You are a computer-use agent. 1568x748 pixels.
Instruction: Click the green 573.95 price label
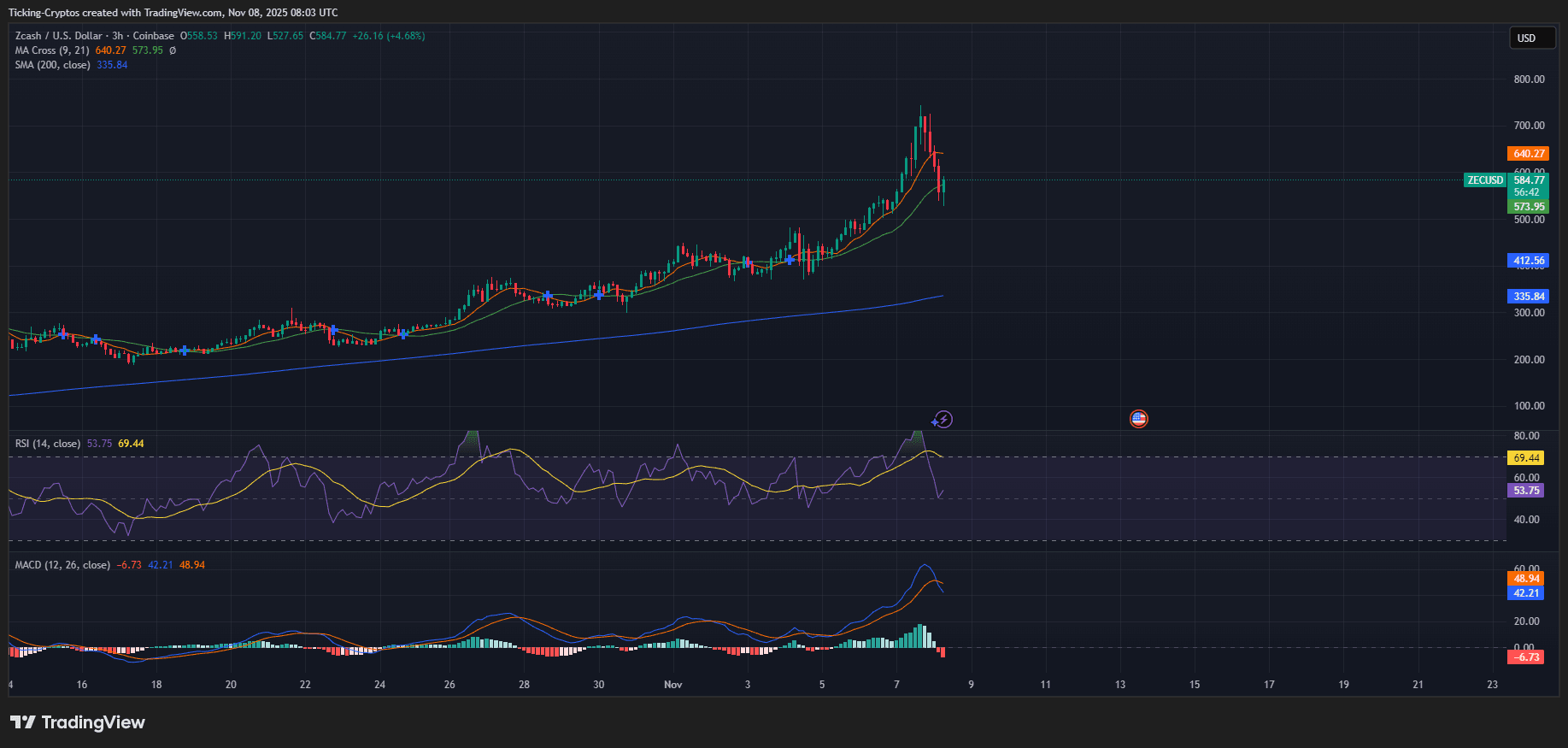(x=1529, y=207)
